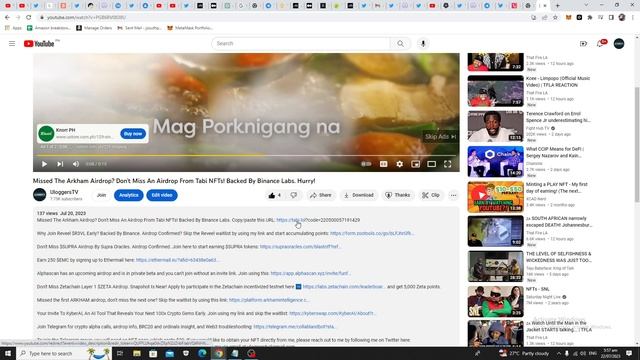Open File Explorer from the taskbar
Screen dimensions: 640x360
pyautogui.click(x=137, y=353)
